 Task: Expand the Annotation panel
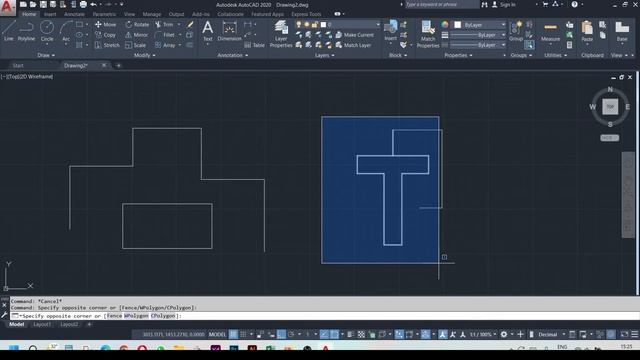232,55
